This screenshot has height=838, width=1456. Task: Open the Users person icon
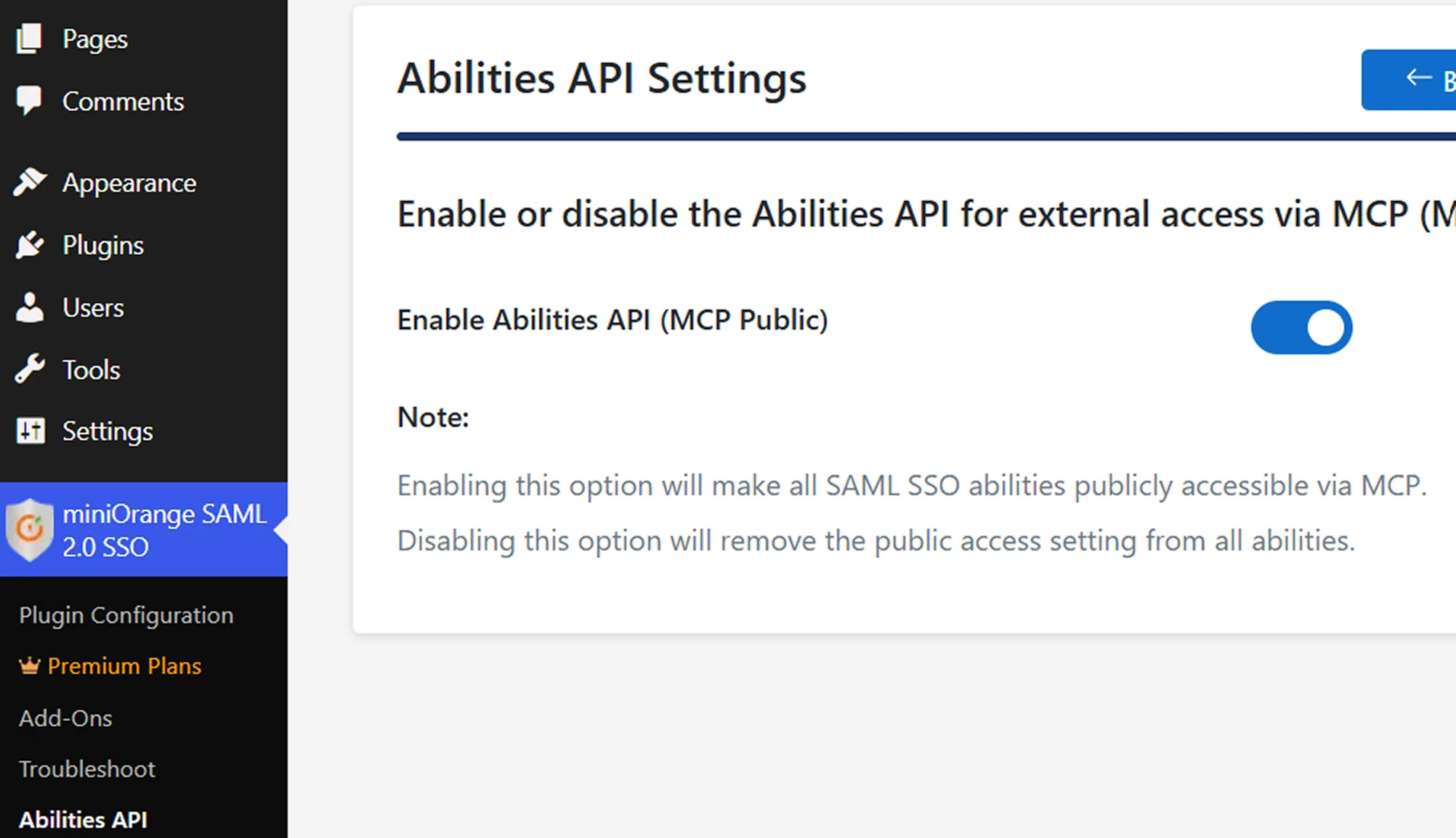29,307
